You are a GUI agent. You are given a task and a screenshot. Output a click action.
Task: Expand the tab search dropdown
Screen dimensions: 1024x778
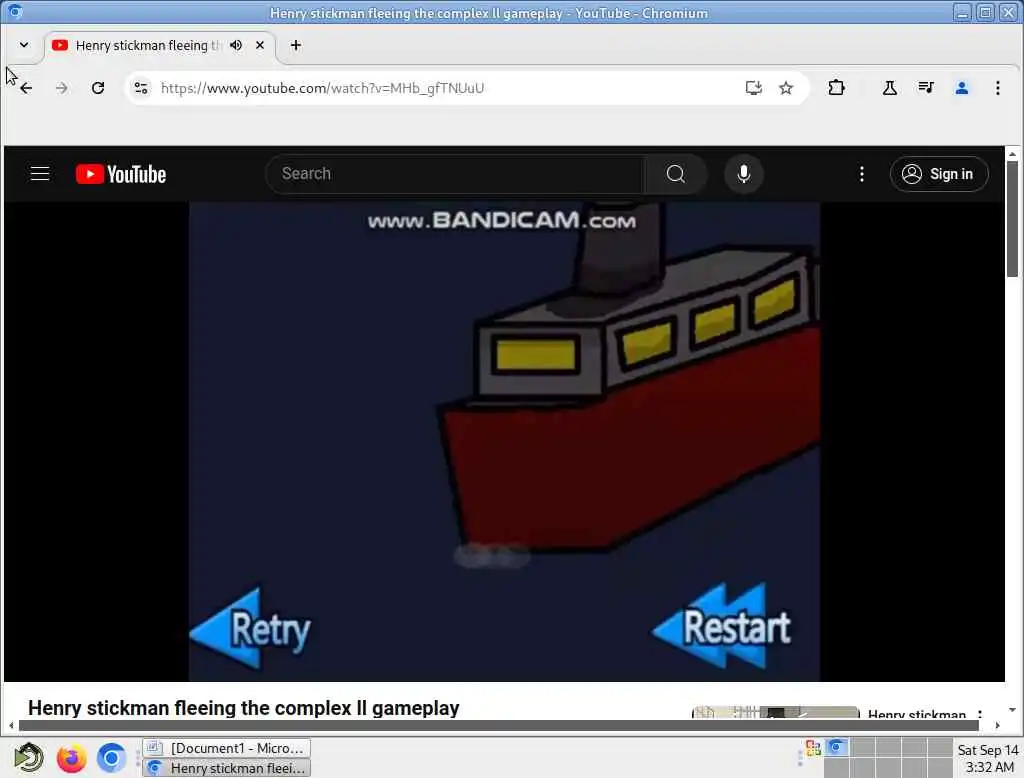pyautogui.click(x=24, y=45)
